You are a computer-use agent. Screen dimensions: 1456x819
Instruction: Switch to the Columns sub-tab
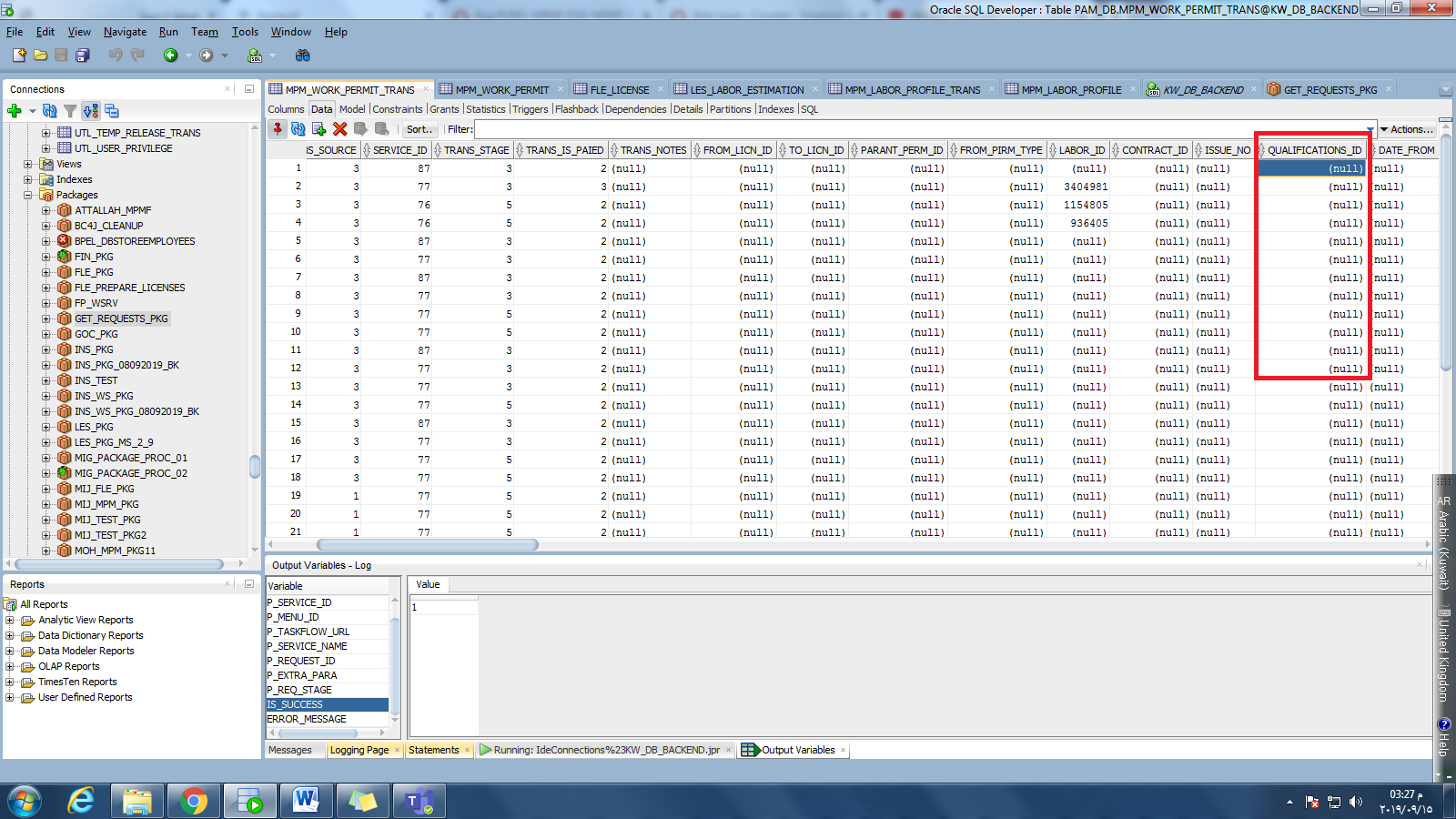pyautogui.click(x=286, y=109)
